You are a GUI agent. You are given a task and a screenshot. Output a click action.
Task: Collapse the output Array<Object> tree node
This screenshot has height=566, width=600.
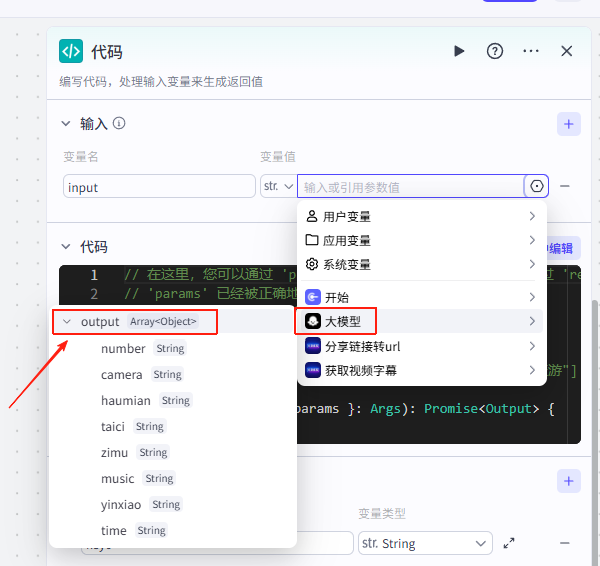(x=66, y=321)
